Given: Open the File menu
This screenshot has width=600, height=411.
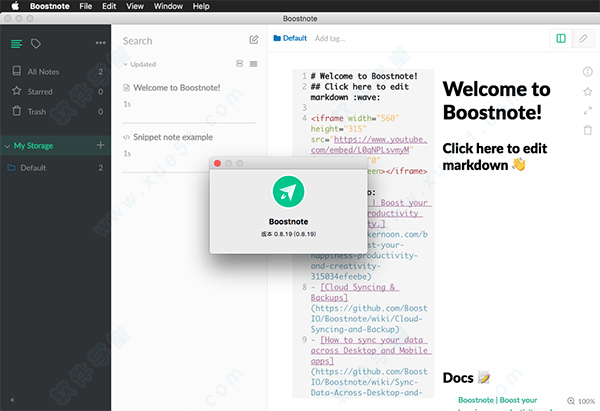Looking at the screenshot, I should tap(86, 6).
